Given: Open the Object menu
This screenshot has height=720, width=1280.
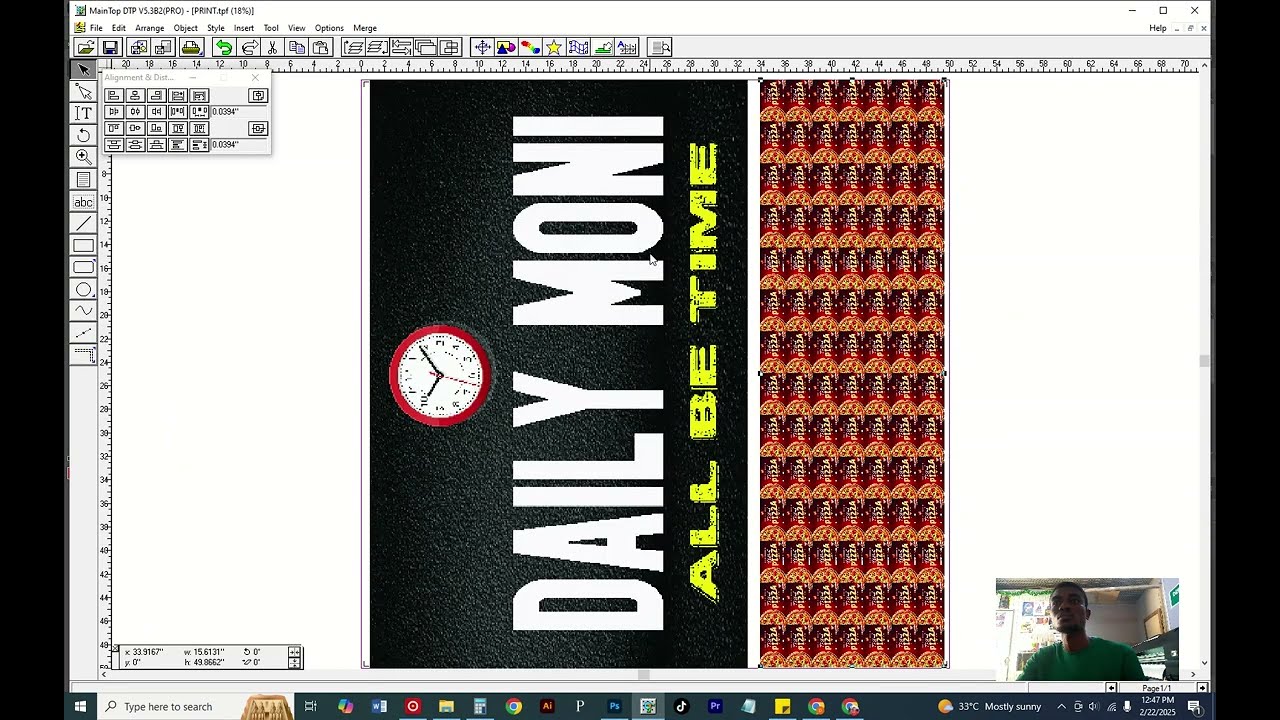Looking at the screenshot, I should 185,28.
